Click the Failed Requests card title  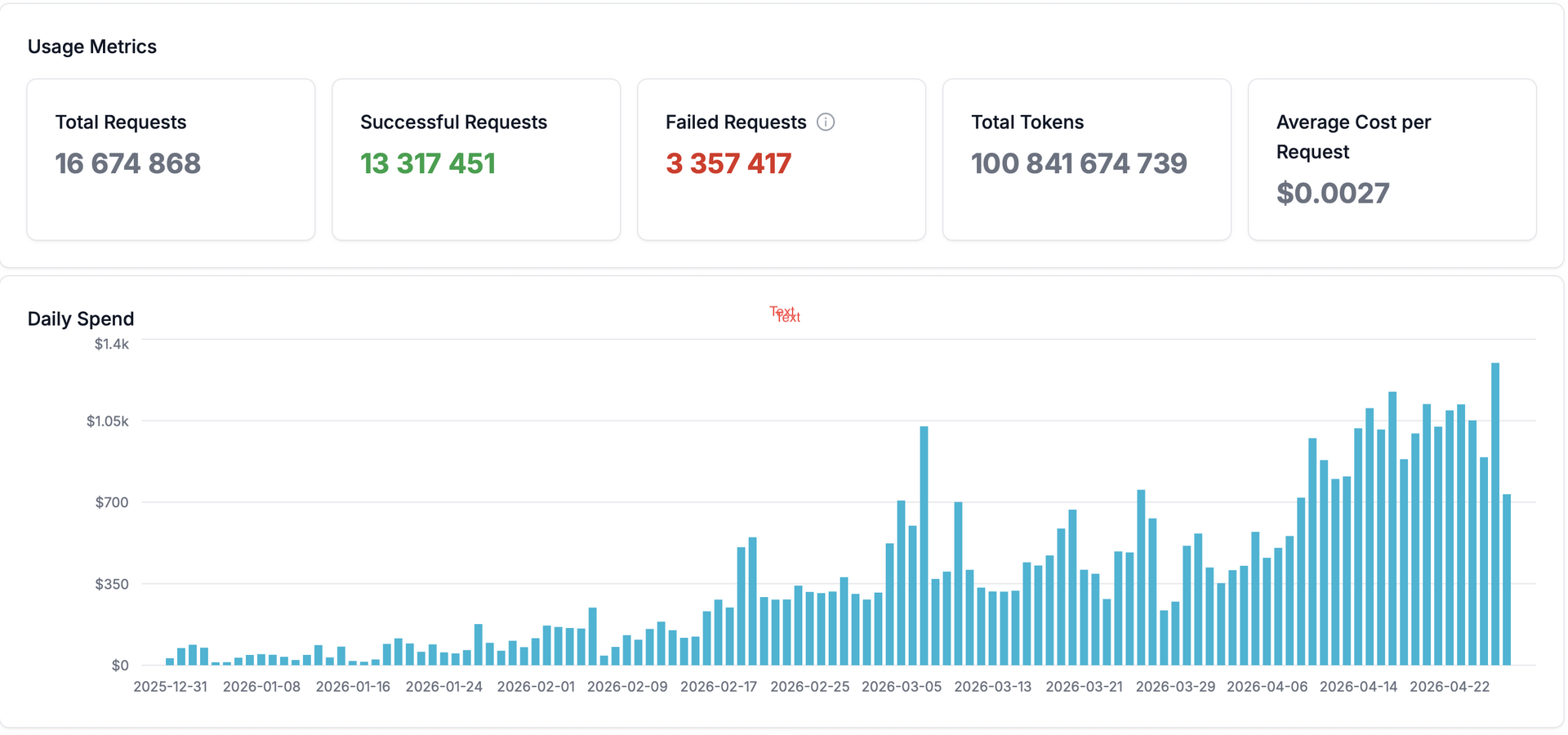735,122
